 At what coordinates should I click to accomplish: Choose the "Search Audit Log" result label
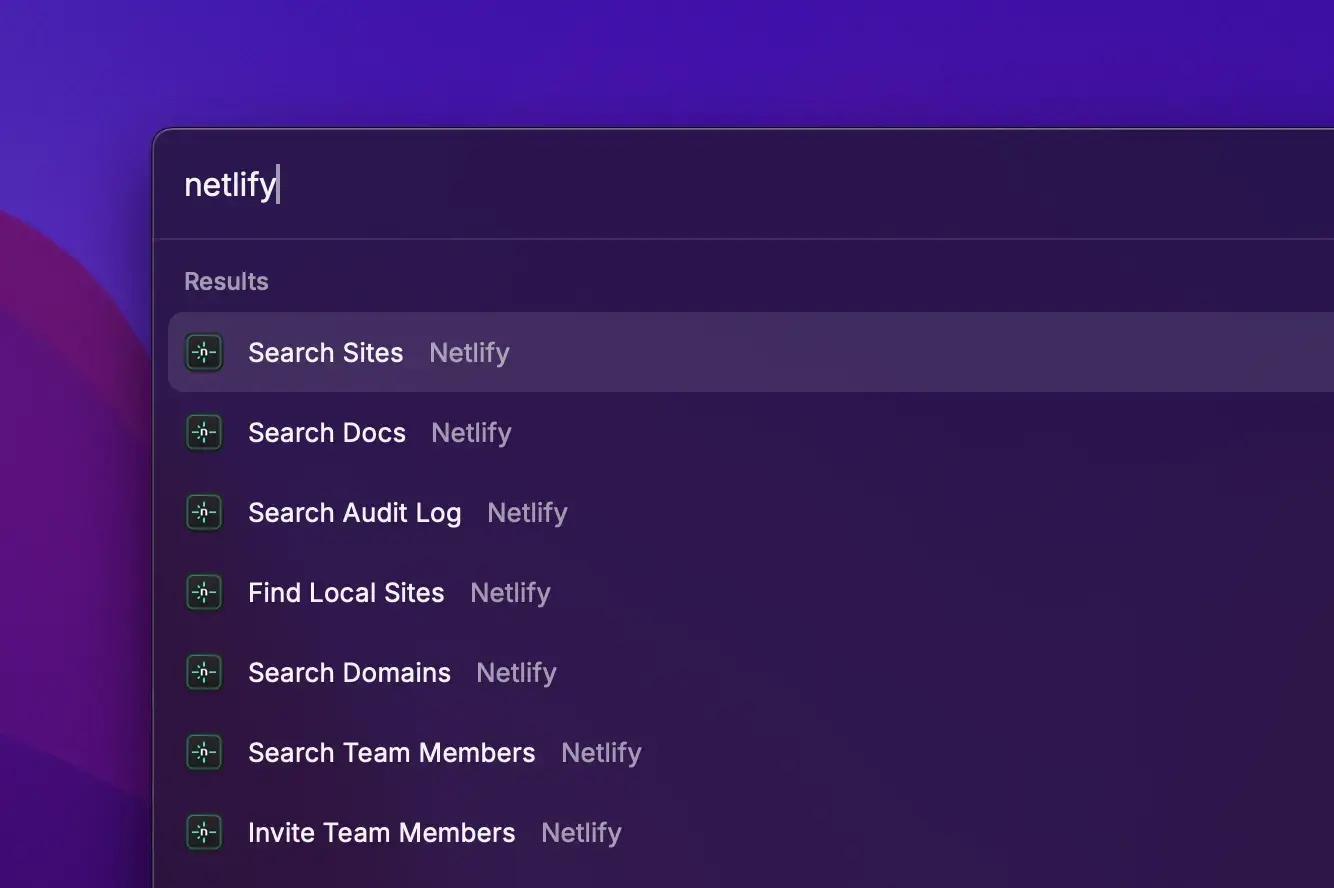click(355, 513)
